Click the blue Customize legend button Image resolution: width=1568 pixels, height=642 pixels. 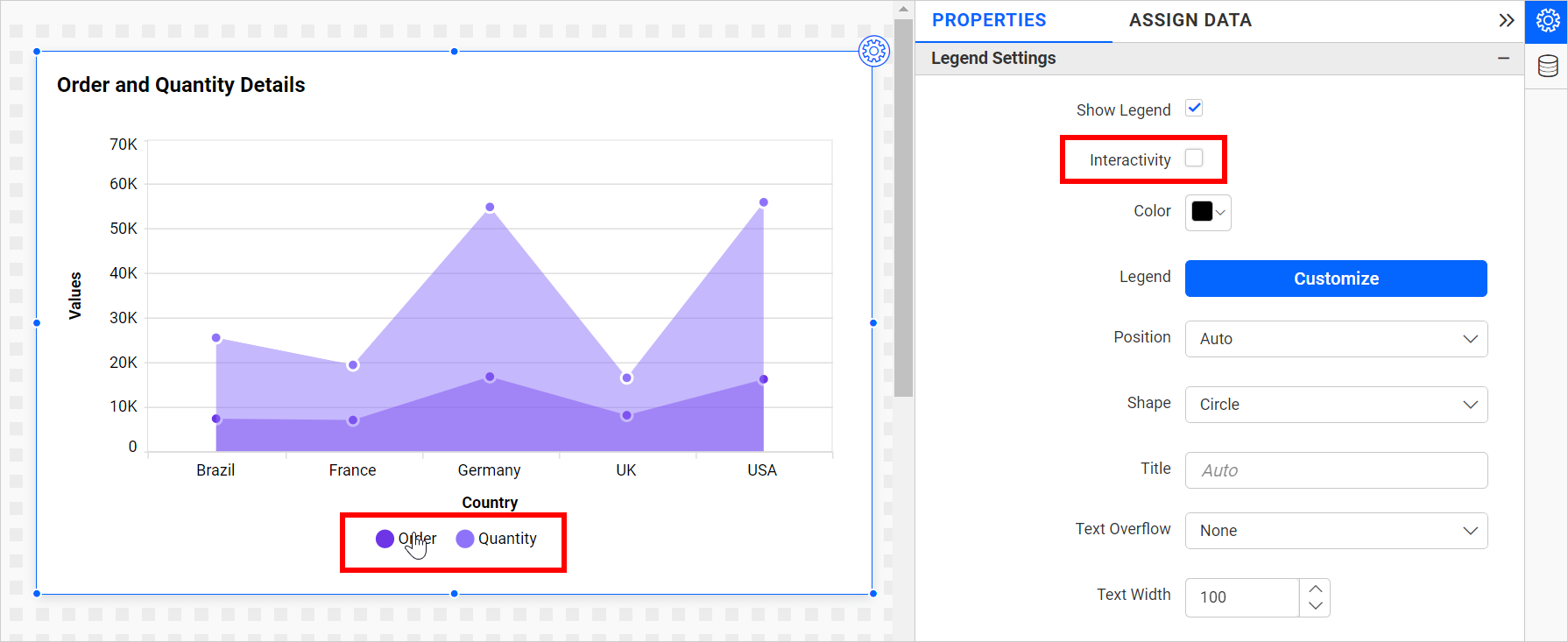pos(1335,279)
